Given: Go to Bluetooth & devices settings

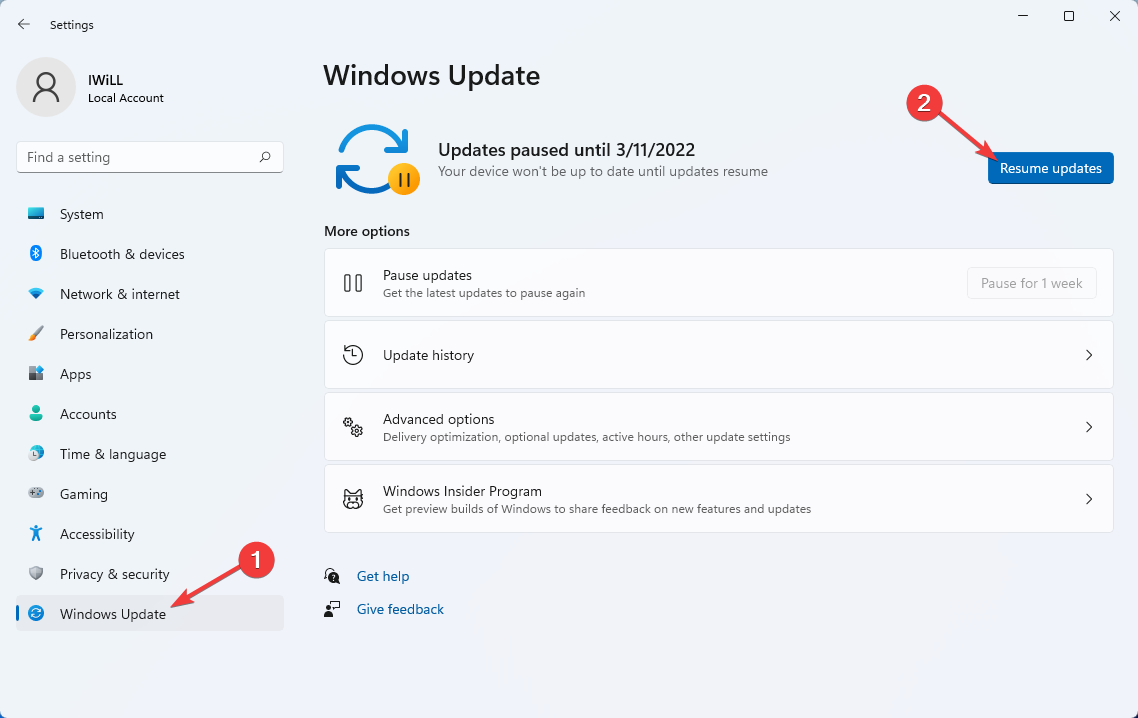Looking at the screenshot, I should (x=150, y=253).
